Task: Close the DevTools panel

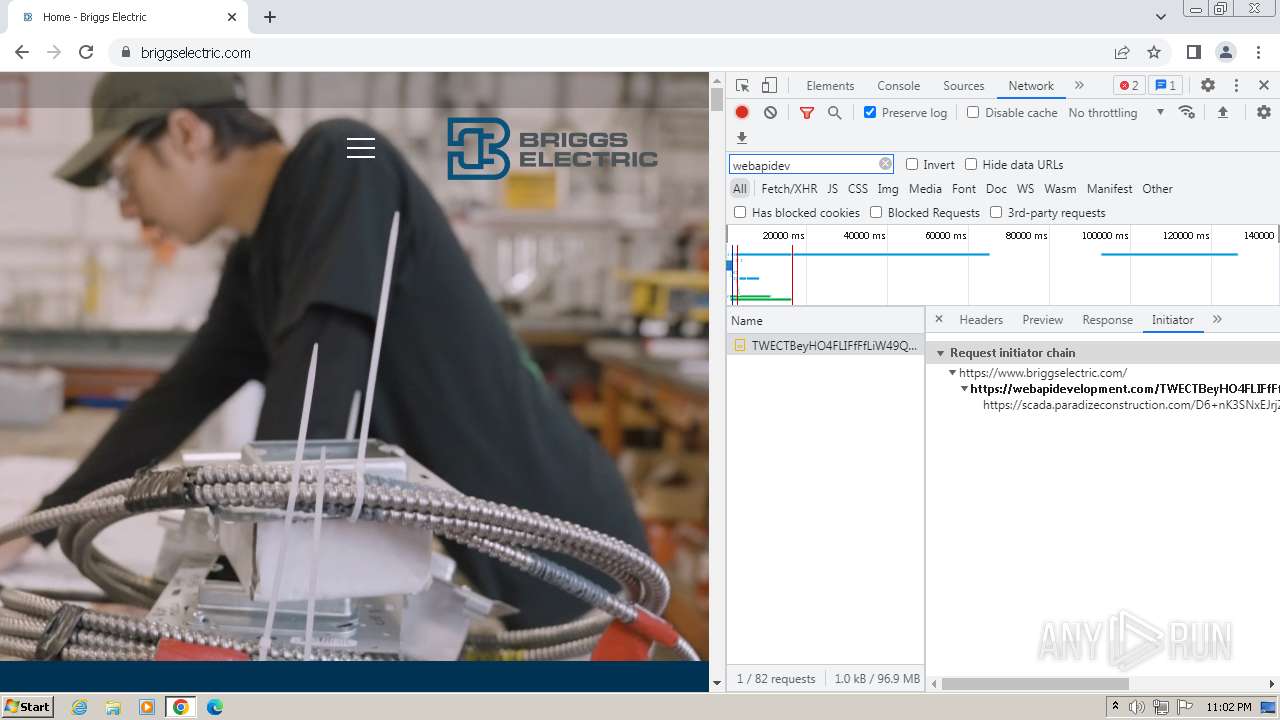Action: [x=1264, y=86]
